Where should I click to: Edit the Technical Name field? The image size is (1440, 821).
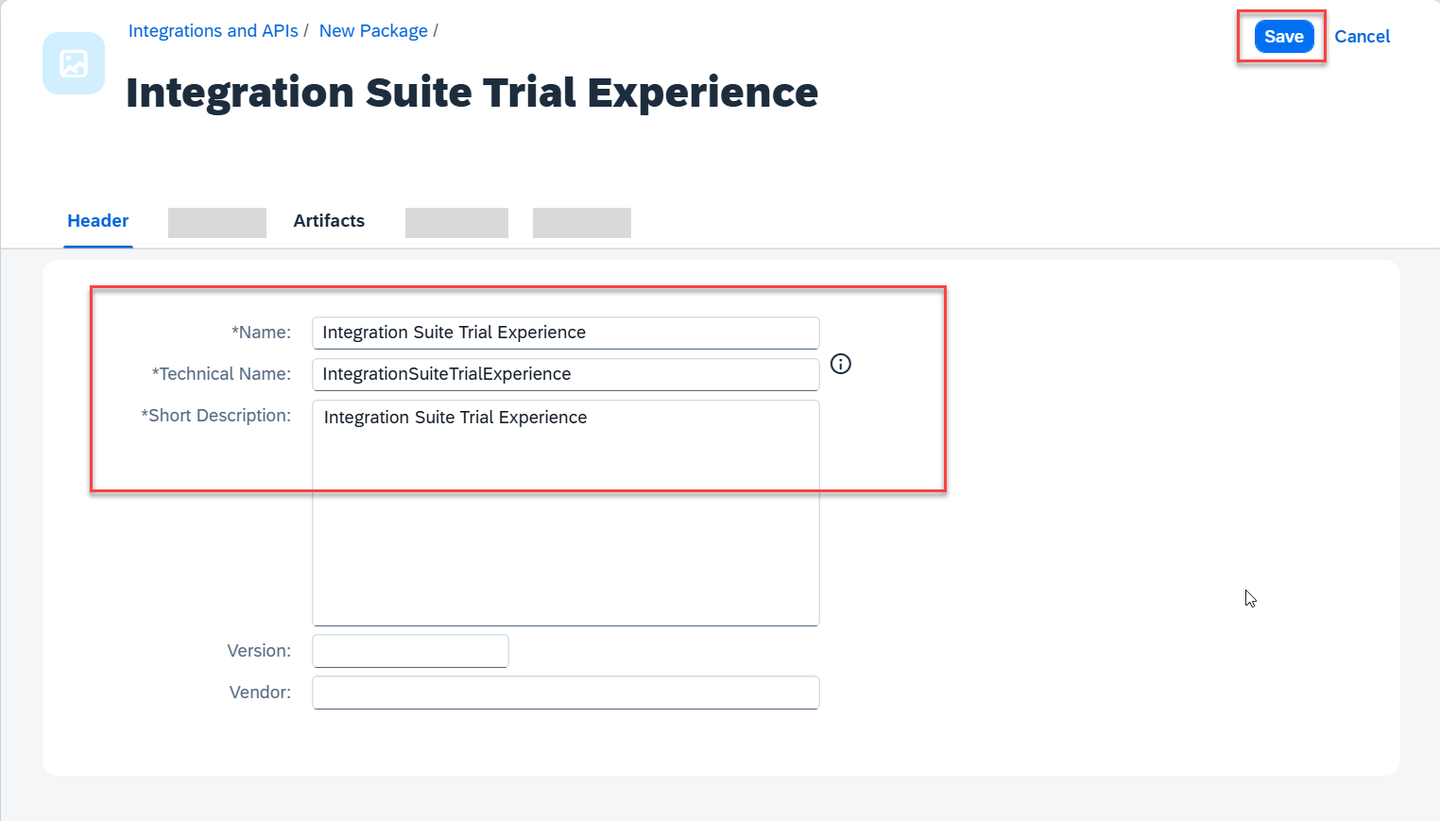(566, 374)
